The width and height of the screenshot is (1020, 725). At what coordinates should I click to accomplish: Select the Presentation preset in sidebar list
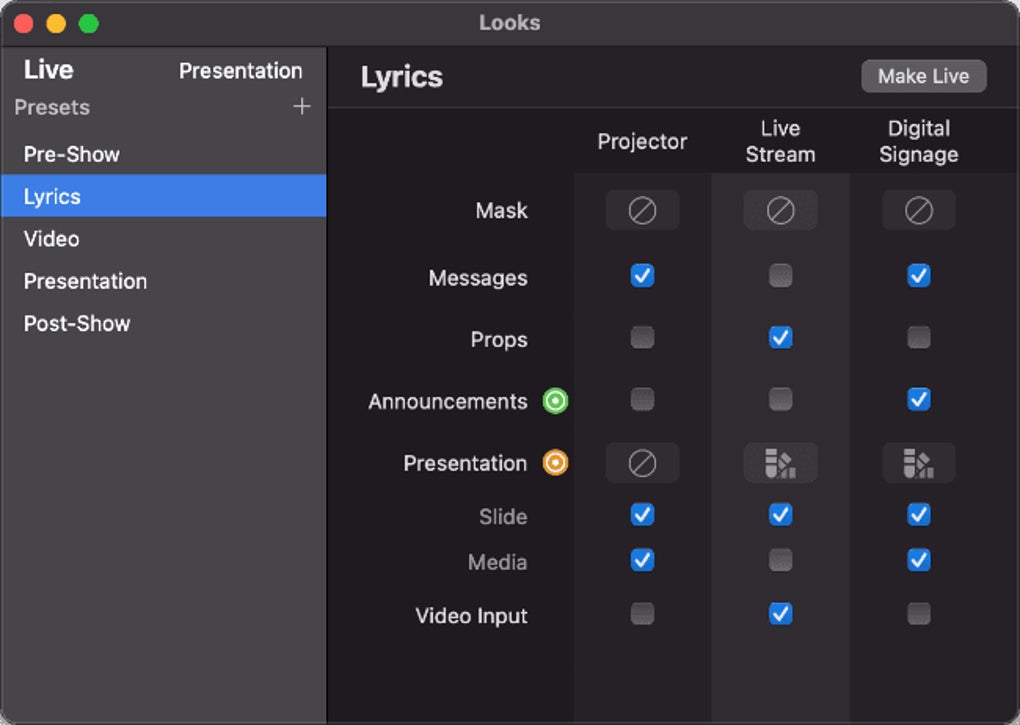point(163,281)
